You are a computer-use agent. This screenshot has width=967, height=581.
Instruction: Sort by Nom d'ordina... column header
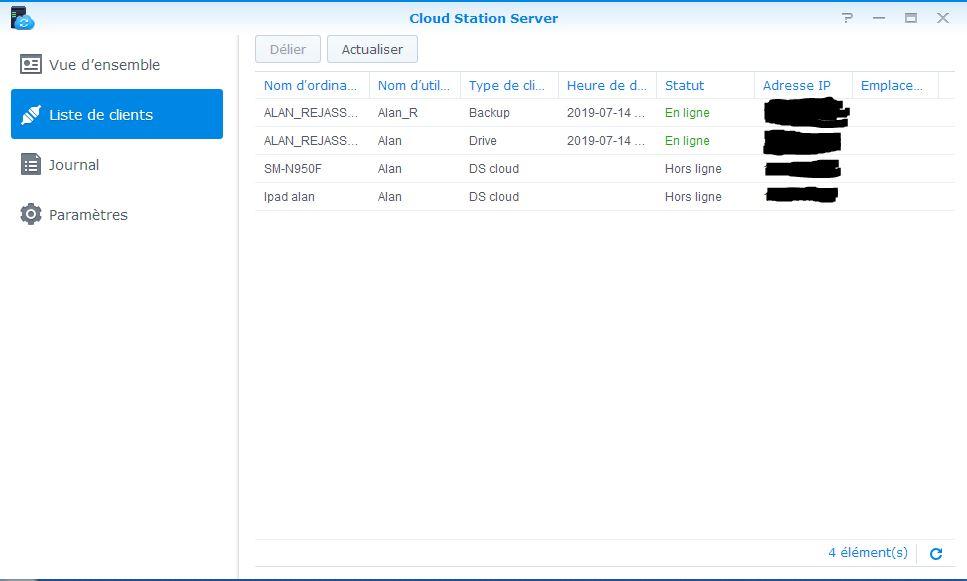point(312,85)
